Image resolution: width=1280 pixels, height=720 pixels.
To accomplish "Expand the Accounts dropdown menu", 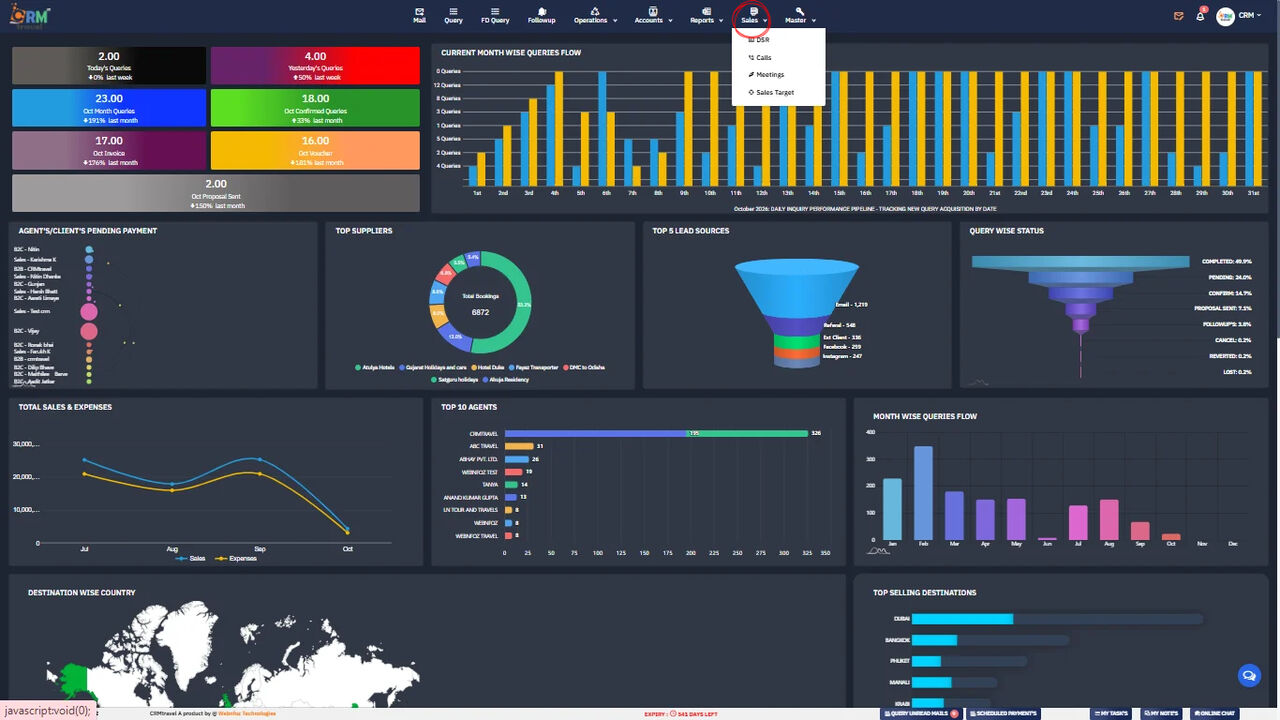I will 652,15.
